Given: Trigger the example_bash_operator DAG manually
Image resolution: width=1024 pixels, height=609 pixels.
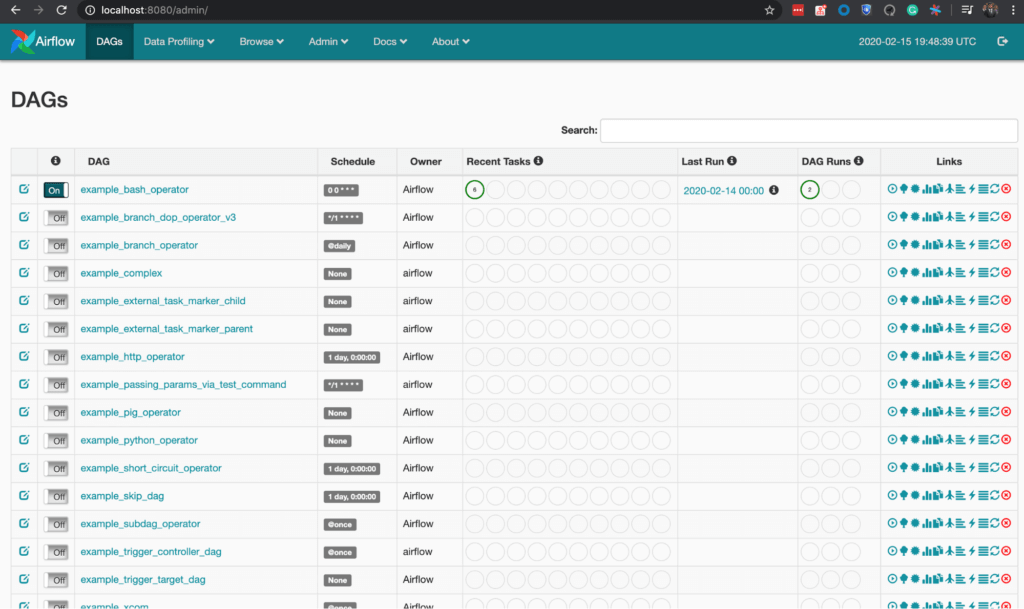Looking at the screenshot, I should 892,189.
